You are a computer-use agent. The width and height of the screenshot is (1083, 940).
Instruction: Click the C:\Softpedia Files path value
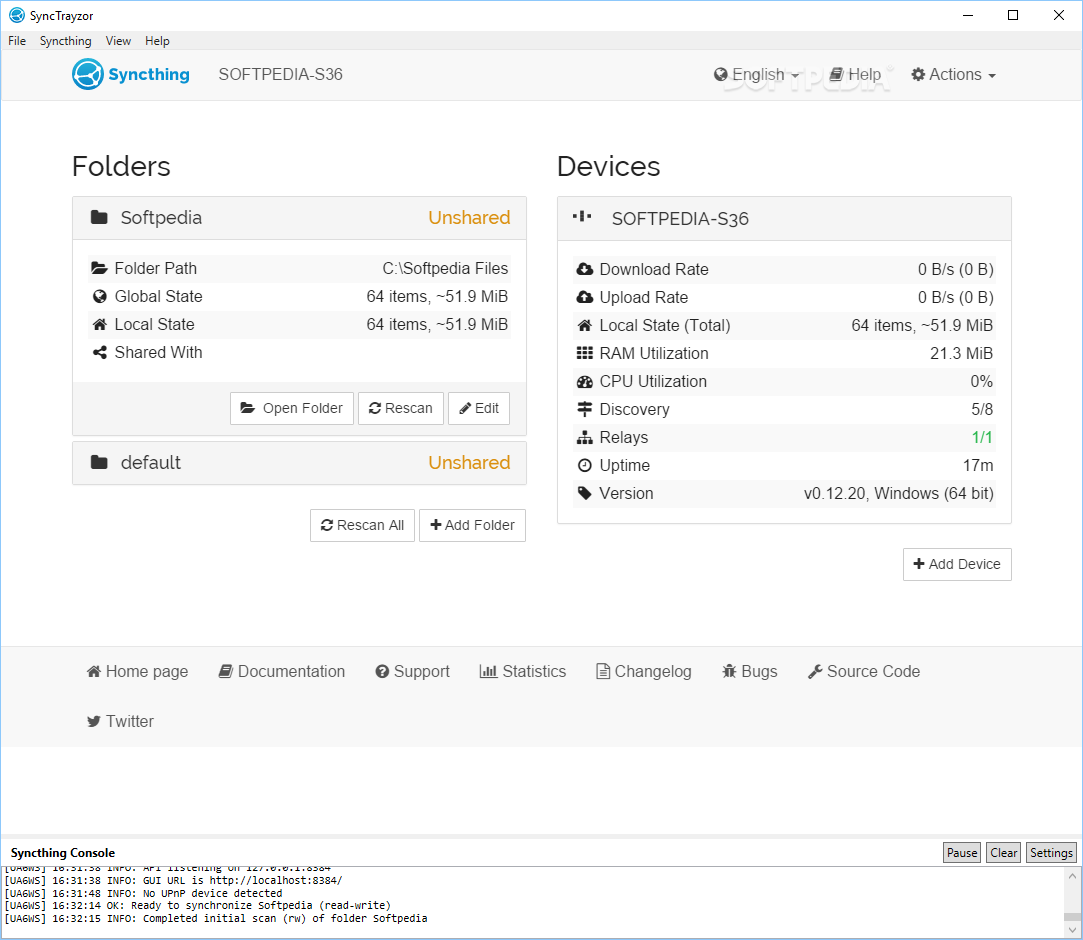coord(445,268)
